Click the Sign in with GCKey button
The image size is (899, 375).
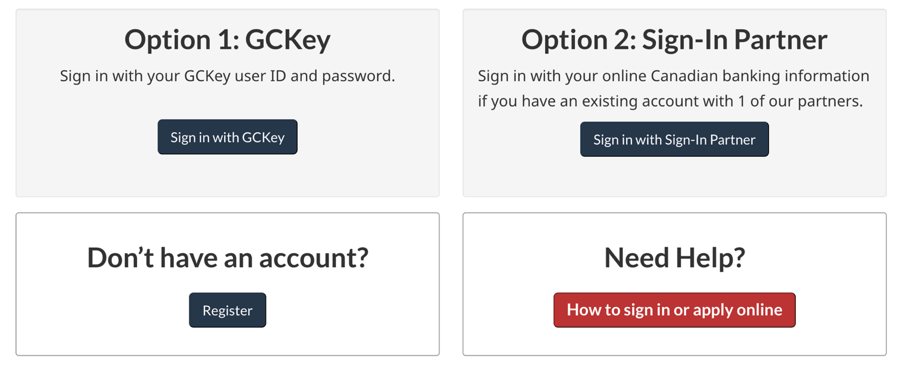(228, 137)
